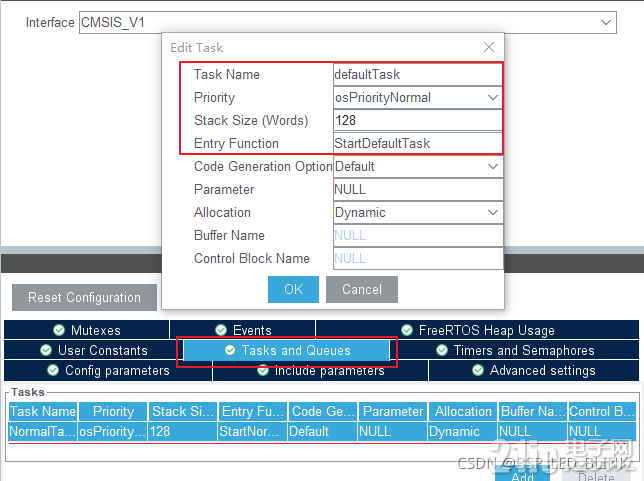Screen dimensions: 644x481
Task: Open the Code Generation Option dropdown
Action: tap(418, 166)
